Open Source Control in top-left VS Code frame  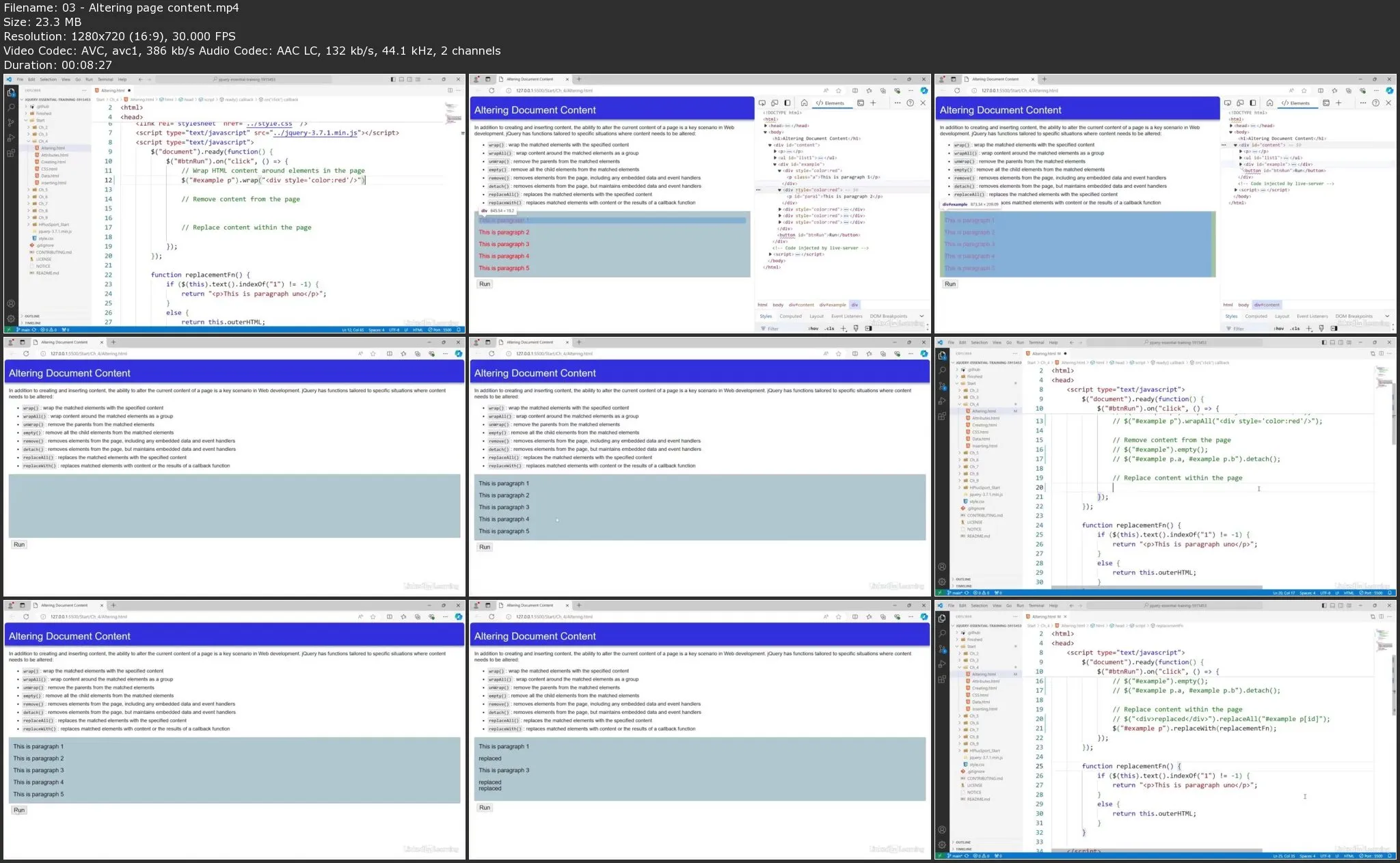11,123
